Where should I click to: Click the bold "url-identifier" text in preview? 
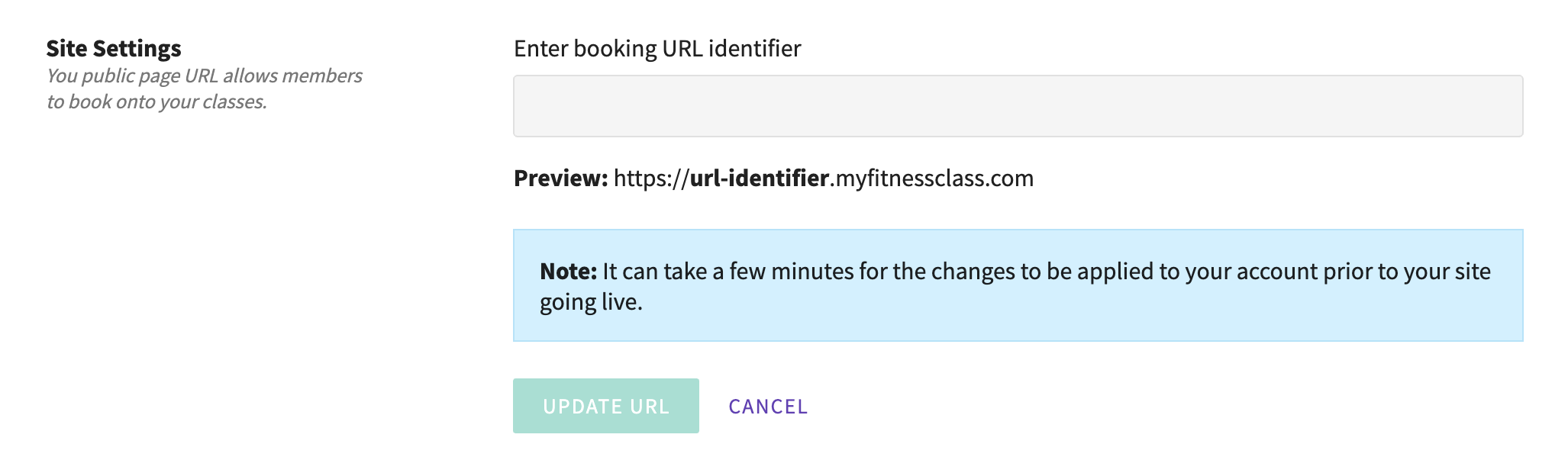coord(759,179)
